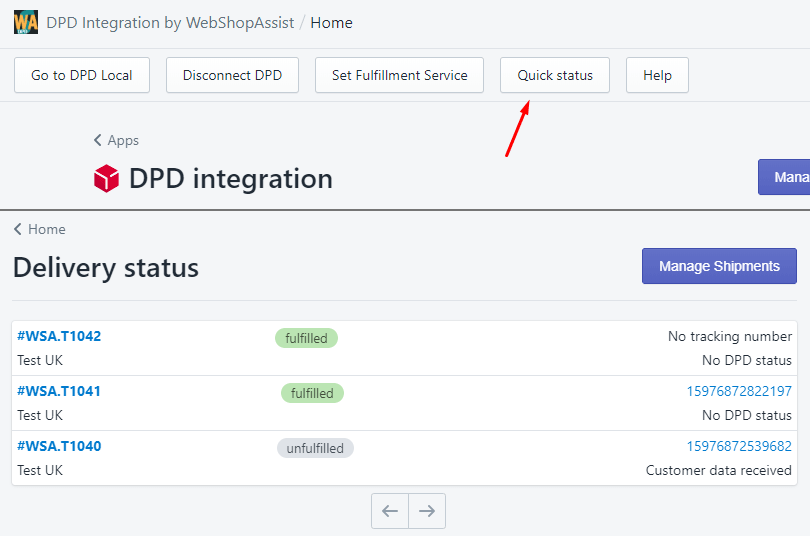
Task: Click the fulfilled badge on order WSA.T1042
Action: pos(306,338)
